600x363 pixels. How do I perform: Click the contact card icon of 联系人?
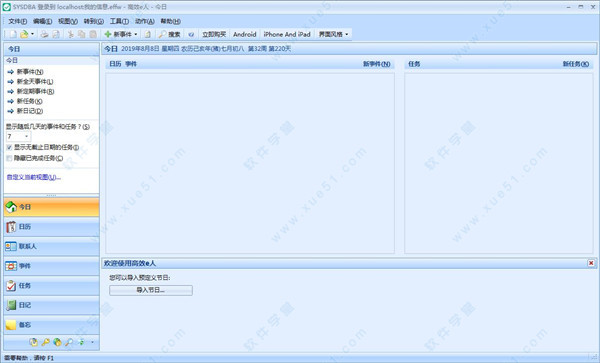(x=11, y=246)
